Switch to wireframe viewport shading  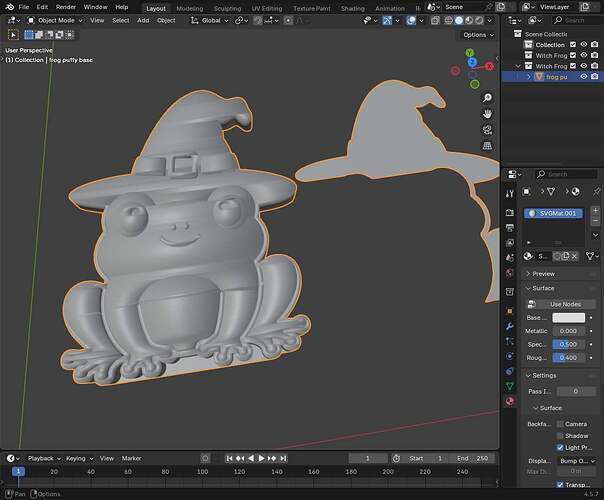(x=449, y=20)
